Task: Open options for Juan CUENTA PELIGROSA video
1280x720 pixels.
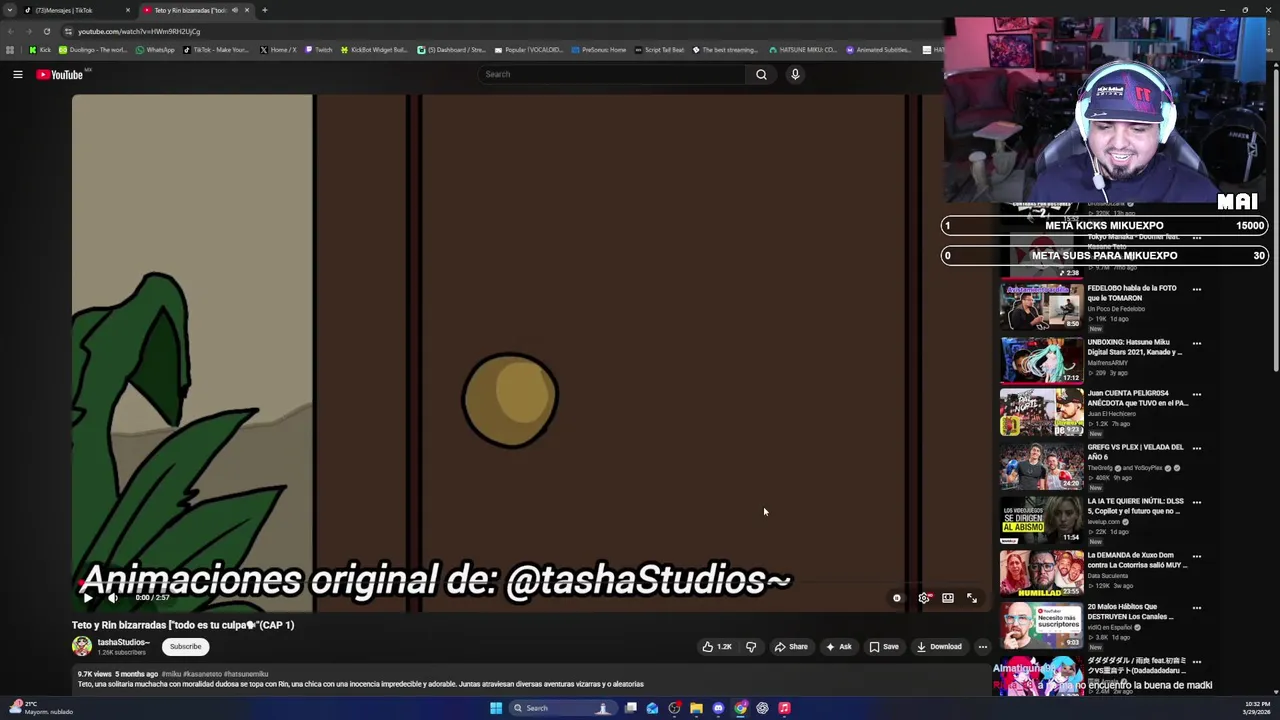Action: pyautogui.click(x=1196, y=394)
